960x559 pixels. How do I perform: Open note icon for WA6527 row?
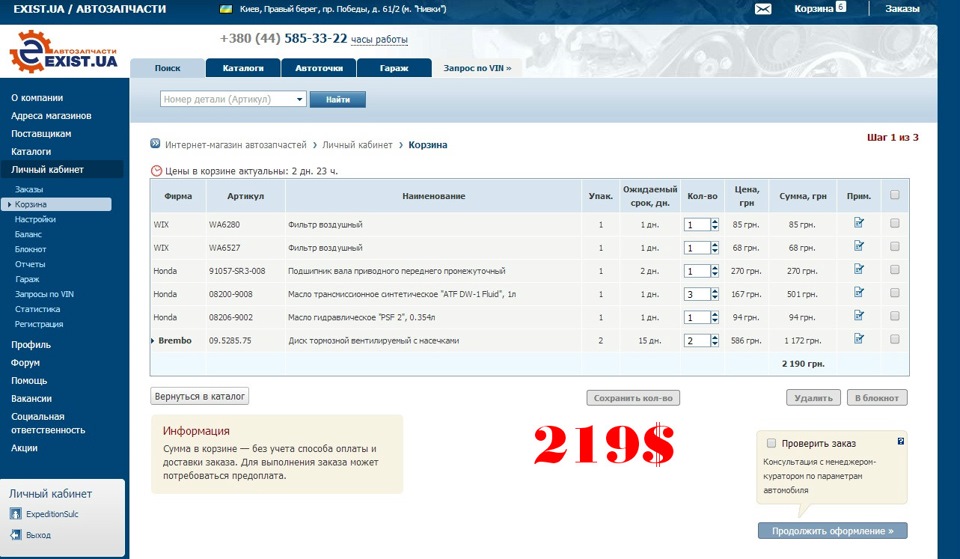pyautogui.click(x=859, y=246)
